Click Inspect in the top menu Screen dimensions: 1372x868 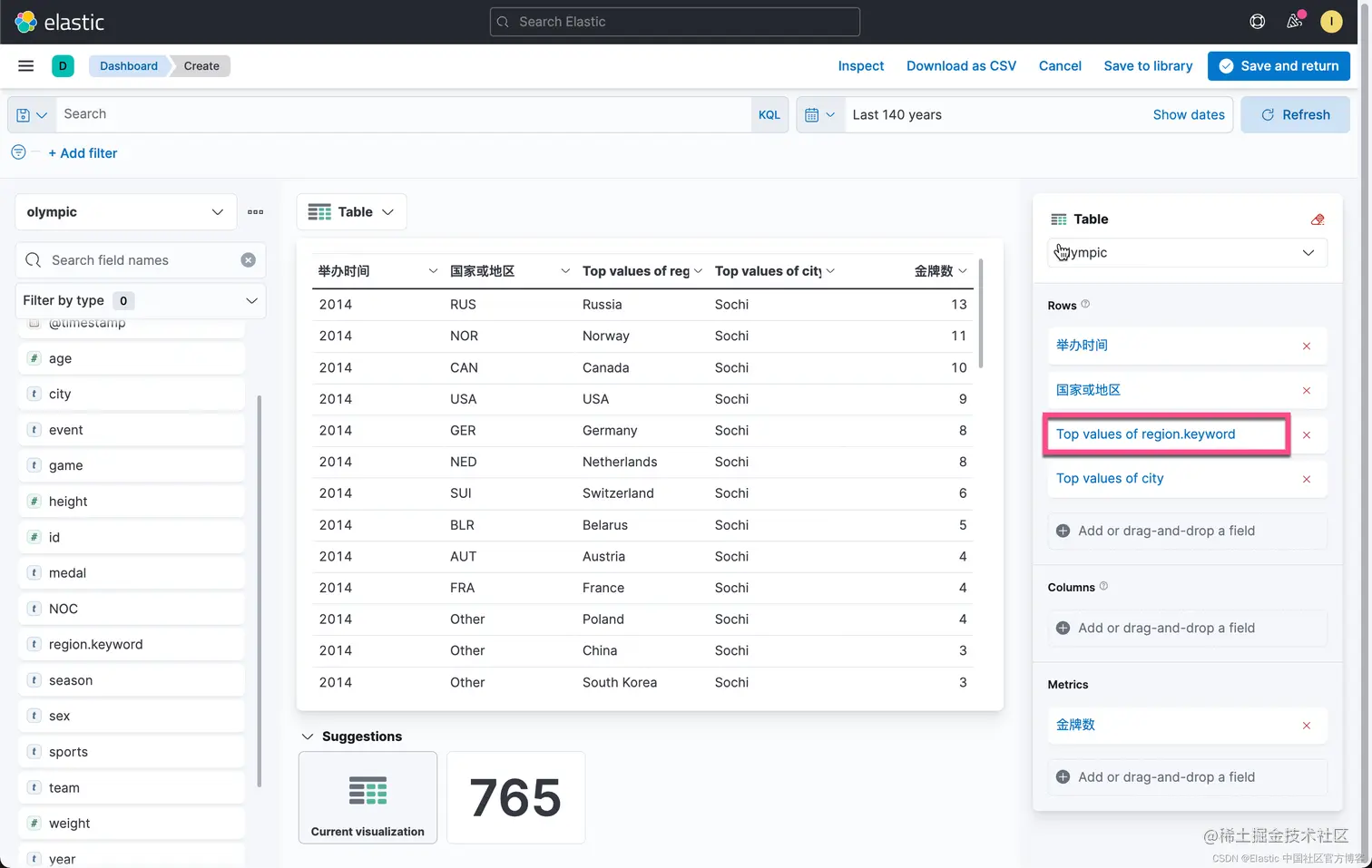860,66
